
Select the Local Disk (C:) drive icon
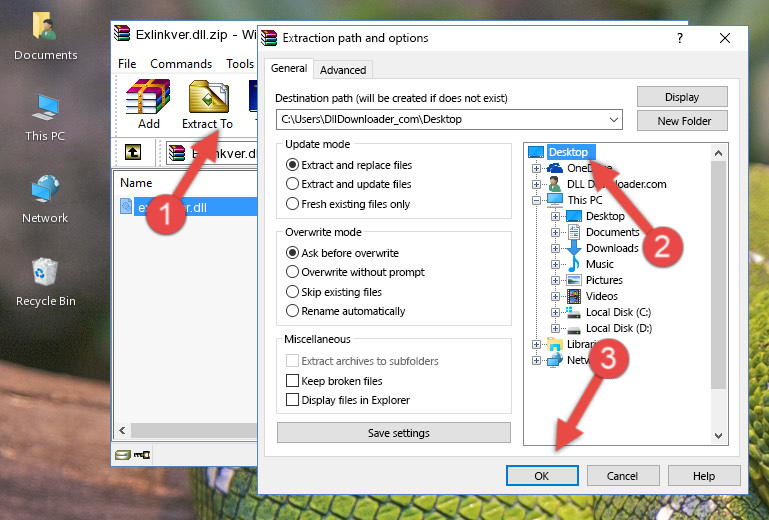click(x=573, y=312)
